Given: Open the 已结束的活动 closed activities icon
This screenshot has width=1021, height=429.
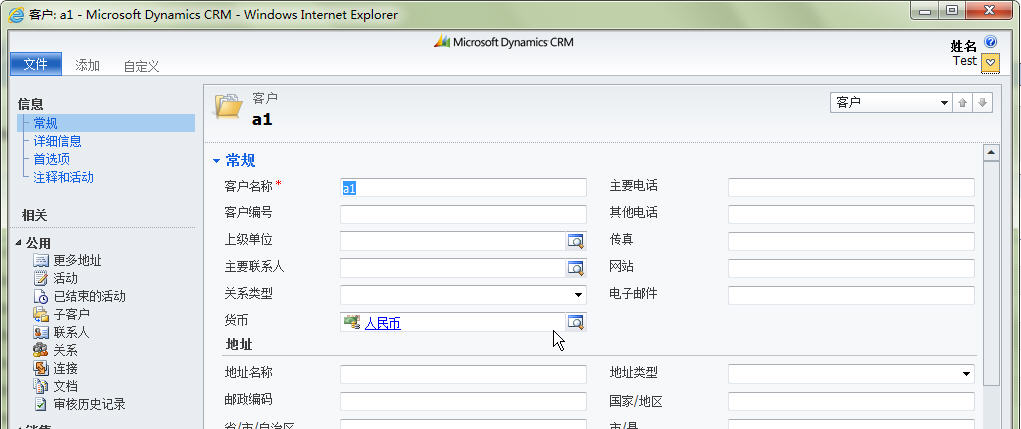Looking at the screenshot, I should [41, 296].
